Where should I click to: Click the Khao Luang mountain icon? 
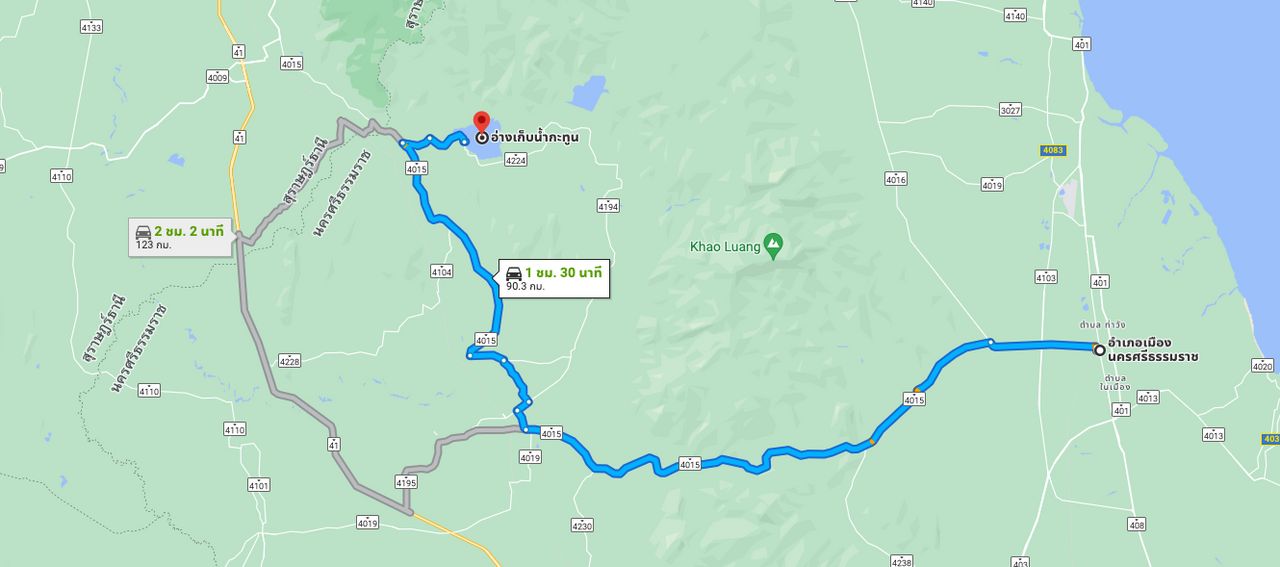772,243
